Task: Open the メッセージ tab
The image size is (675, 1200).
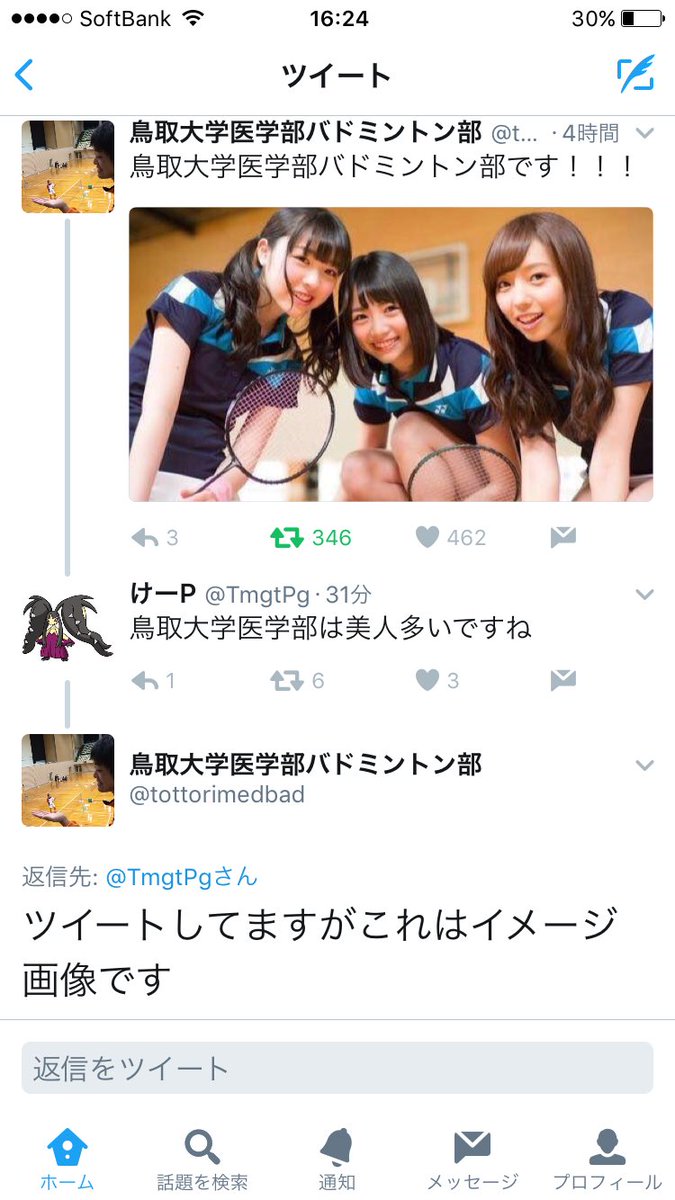Action: pos(472,1160)
